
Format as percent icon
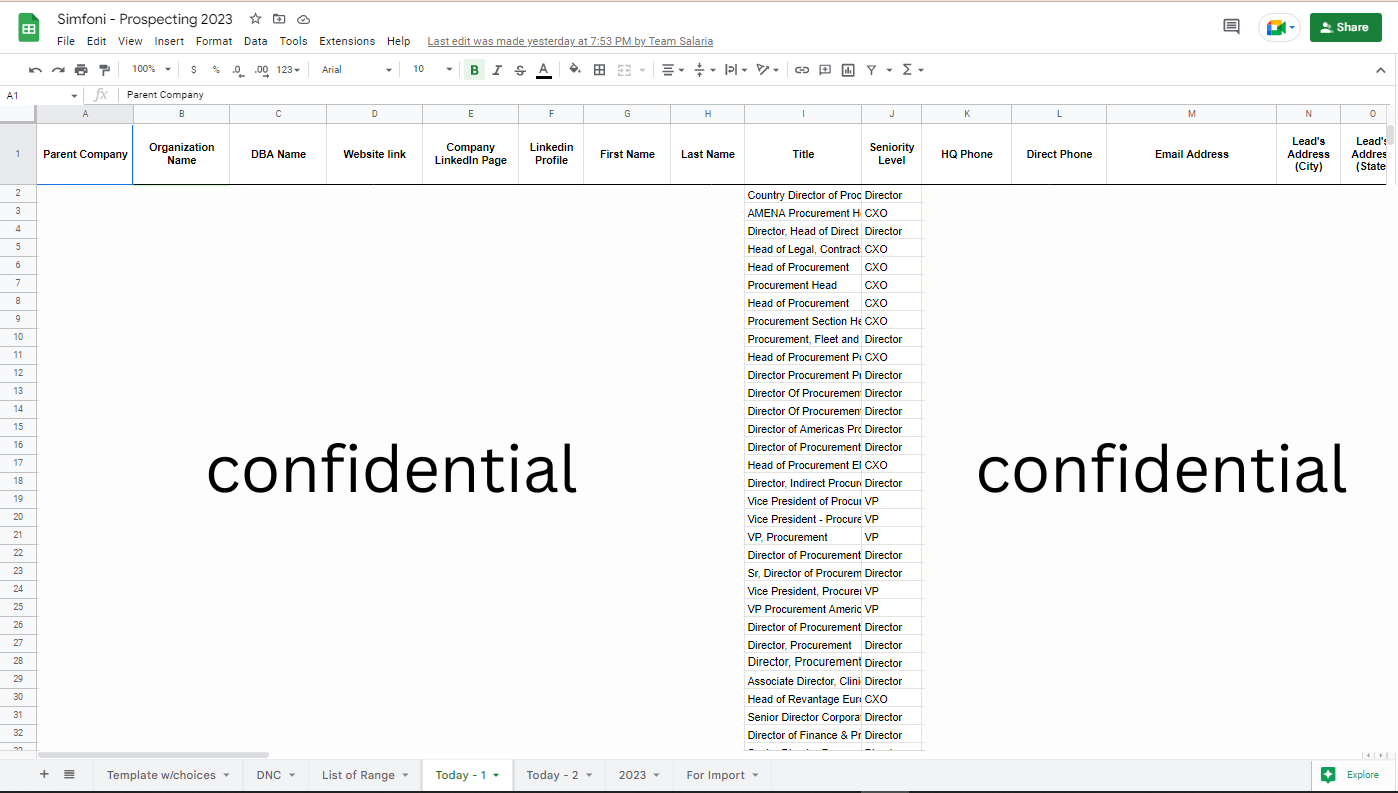coord(216,70)
